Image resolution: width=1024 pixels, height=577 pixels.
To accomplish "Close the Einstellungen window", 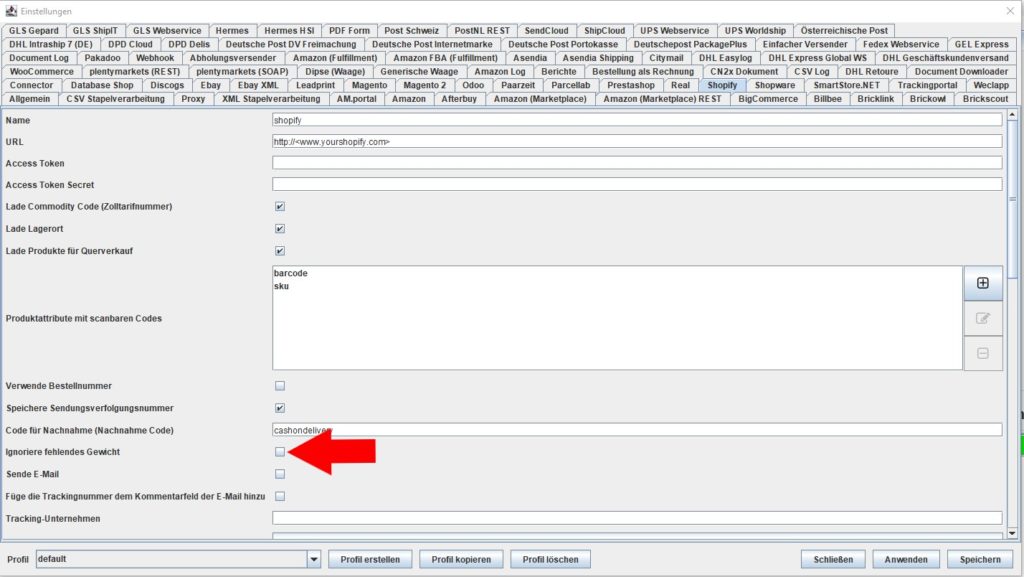I will coord(1010,11).
